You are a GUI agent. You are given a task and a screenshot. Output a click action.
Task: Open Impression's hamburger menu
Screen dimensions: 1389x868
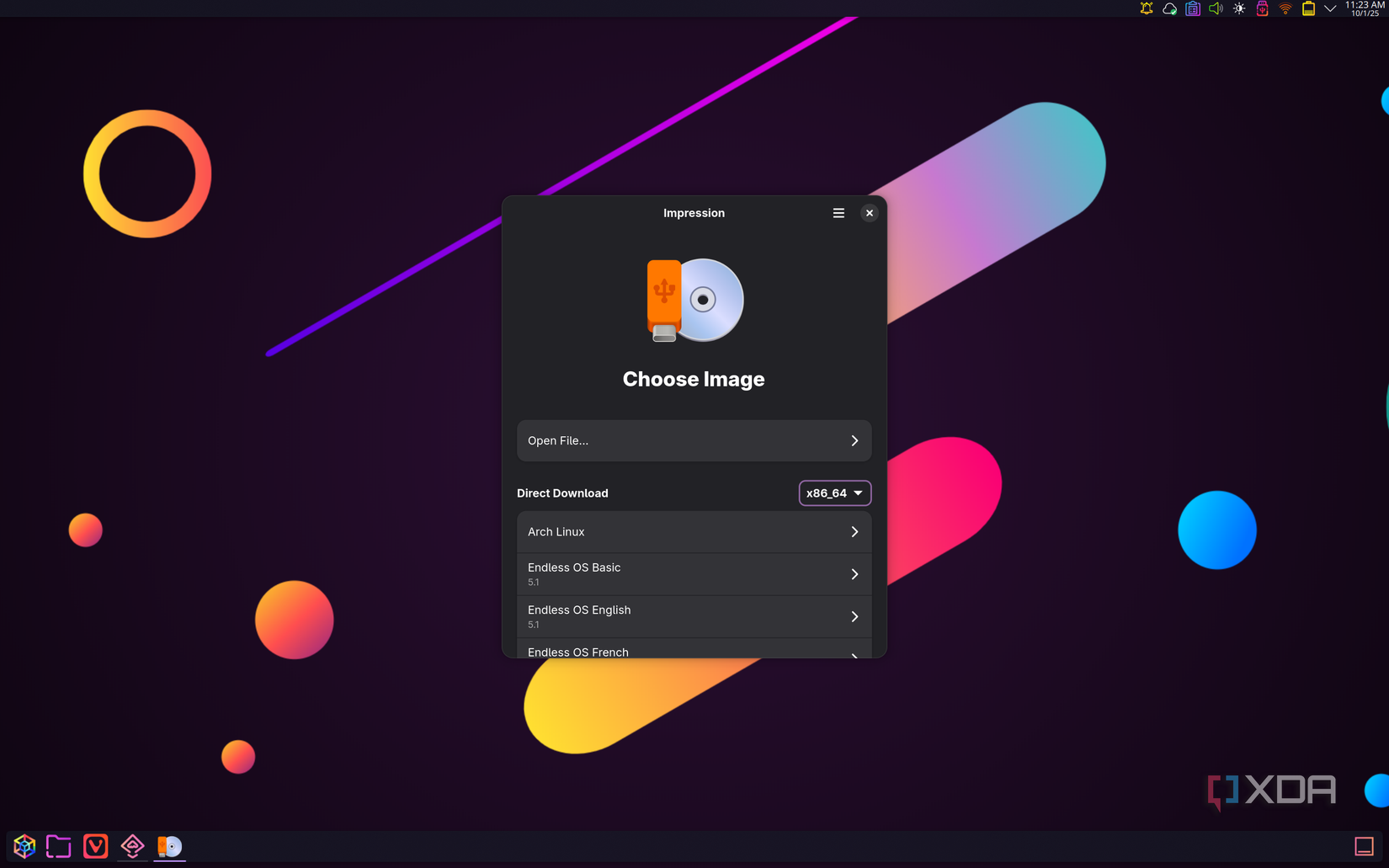coord(838,212)
